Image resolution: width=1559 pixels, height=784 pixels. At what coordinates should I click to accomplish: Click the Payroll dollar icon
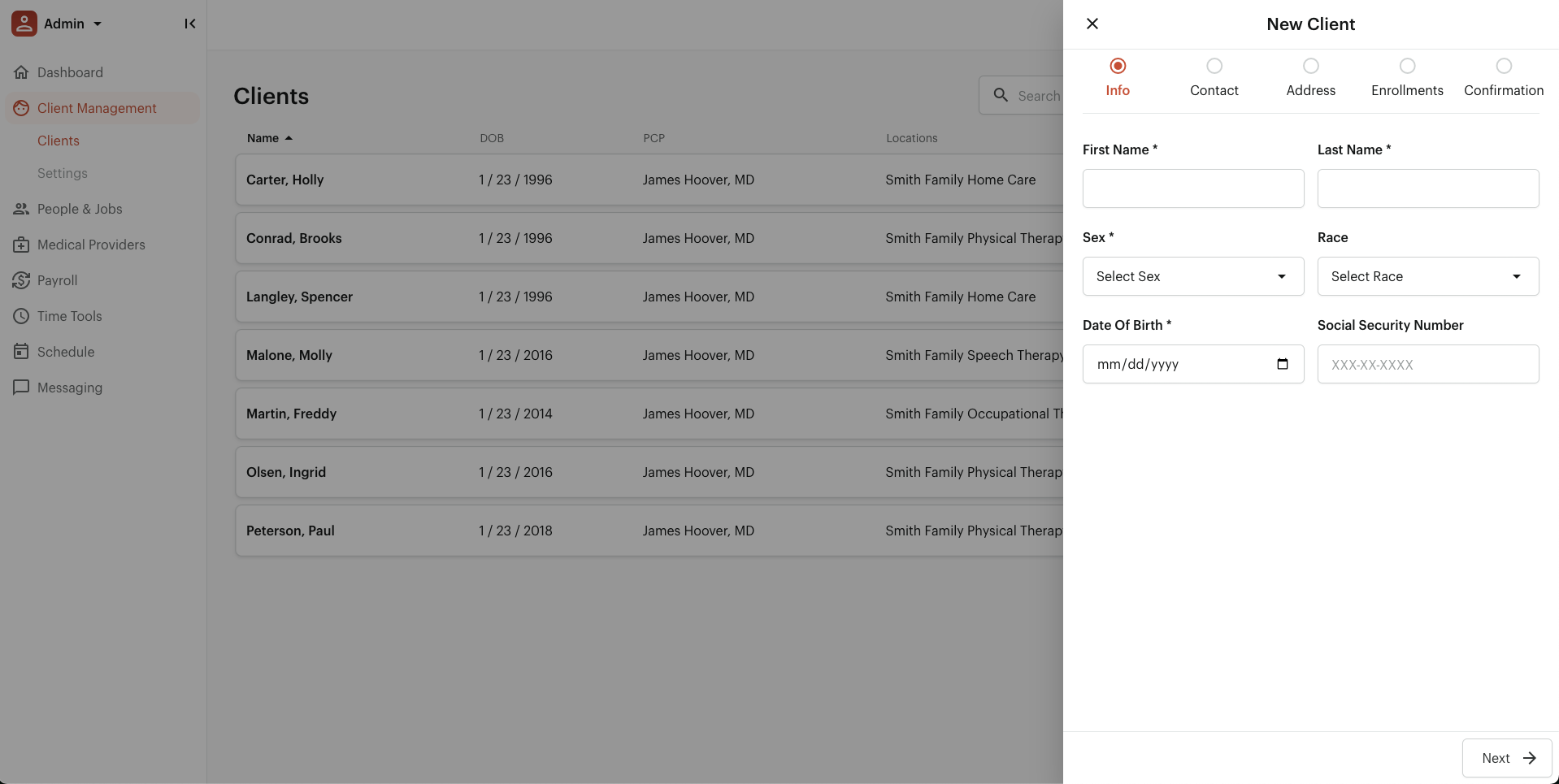point(21,280)
